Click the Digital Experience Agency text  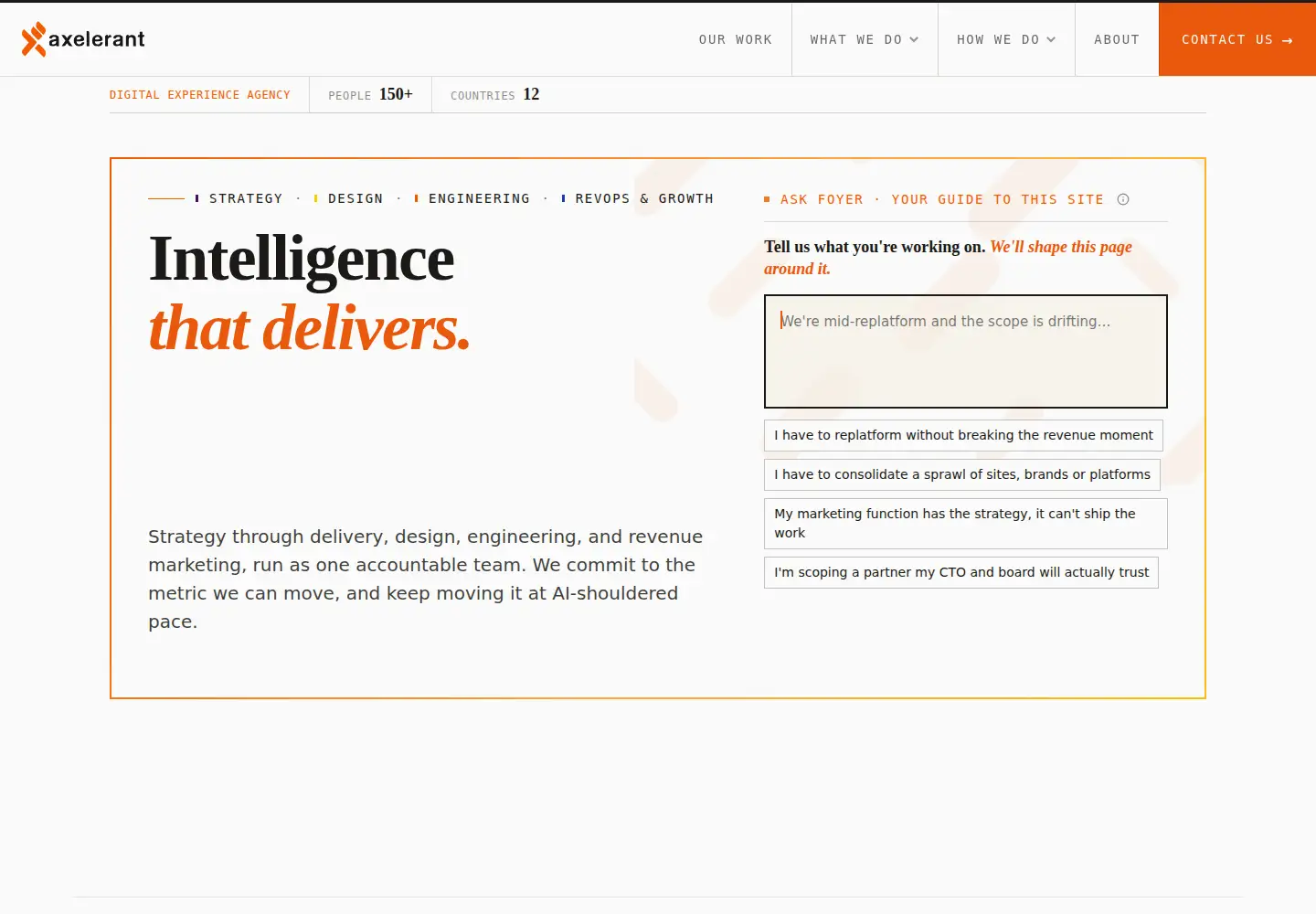point(200,95)
